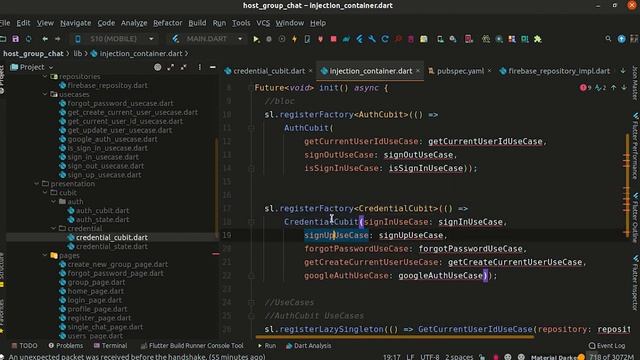Open the Problems tool window
640x360 pixels.
(x=66, y=346)
